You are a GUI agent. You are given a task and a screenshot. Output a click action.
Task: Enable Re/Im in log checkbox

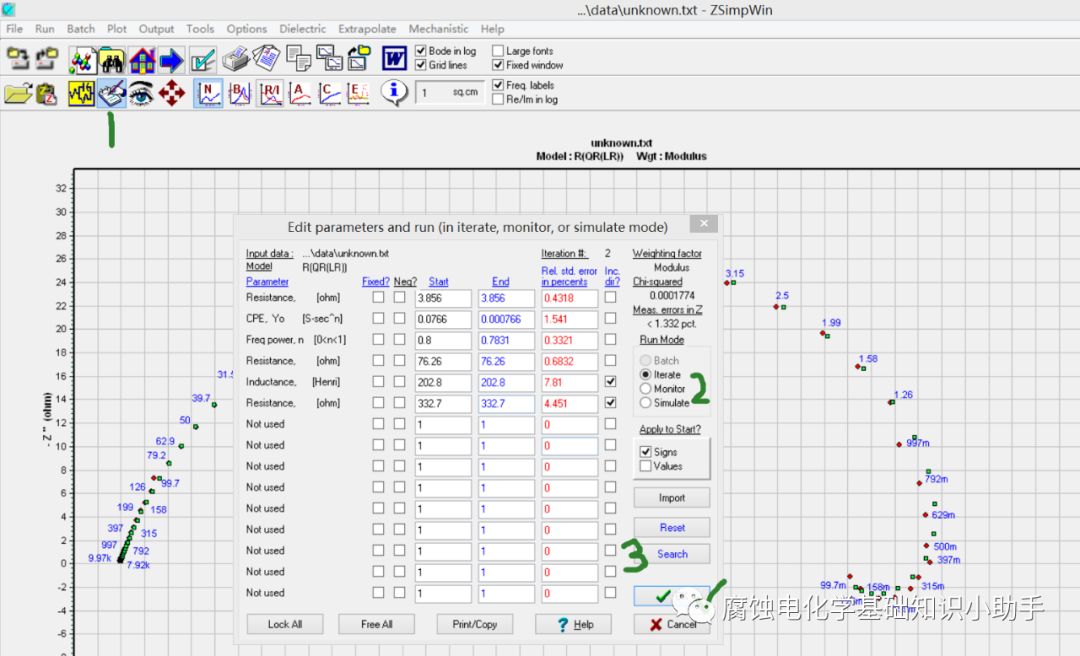click(x=498, y=99)
